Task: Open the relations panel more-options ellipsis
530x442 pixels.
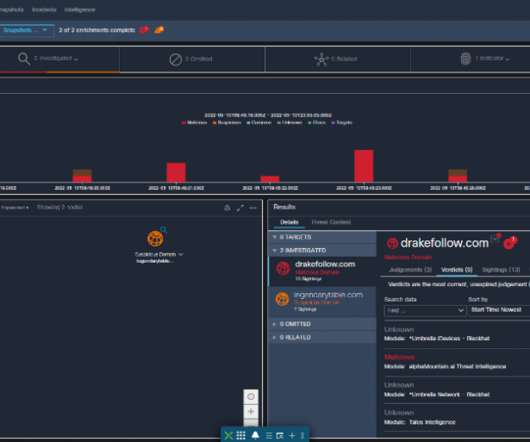Action: pos(253,208)
